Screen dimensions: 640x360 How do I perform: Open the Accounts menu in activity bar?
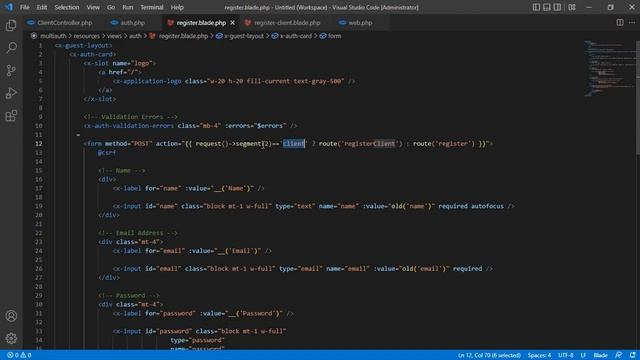11,316
